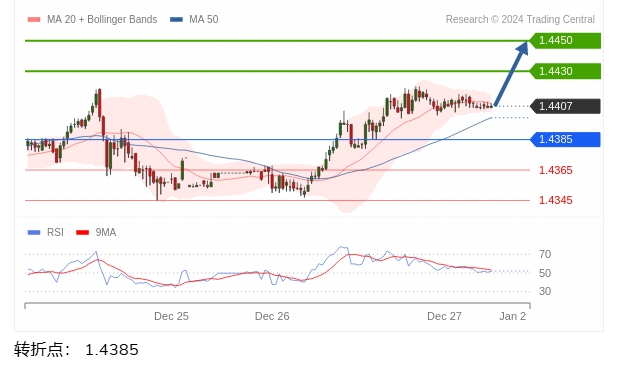The height and width of the screenshot is (366, 633).
Task: Click the RSI blue legend swatch
Action: click(34, 232)
